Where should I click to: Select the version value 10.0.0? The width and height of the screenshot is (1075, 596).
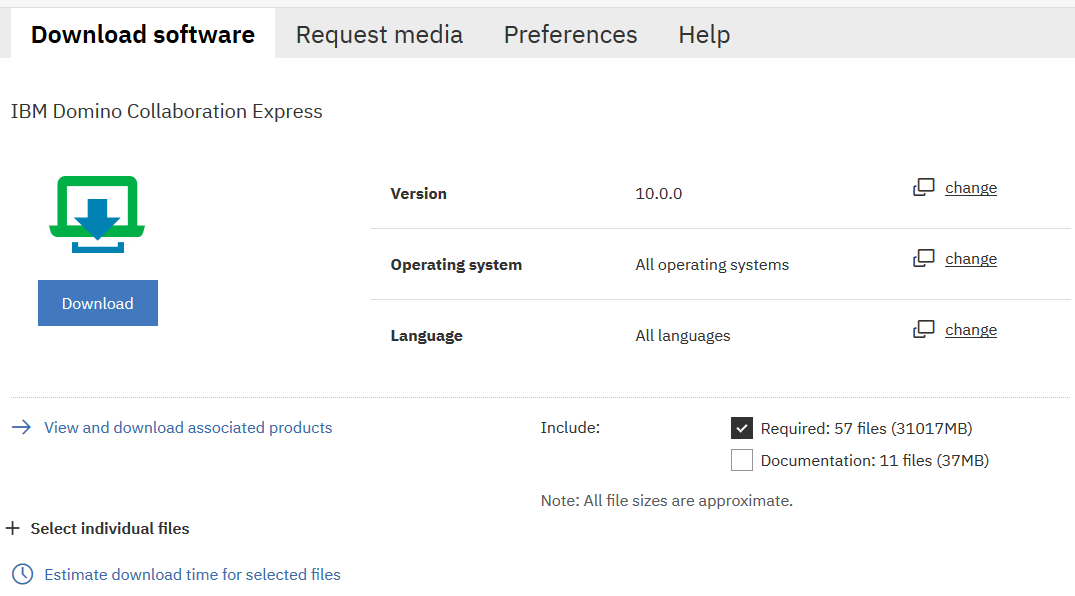659,193
